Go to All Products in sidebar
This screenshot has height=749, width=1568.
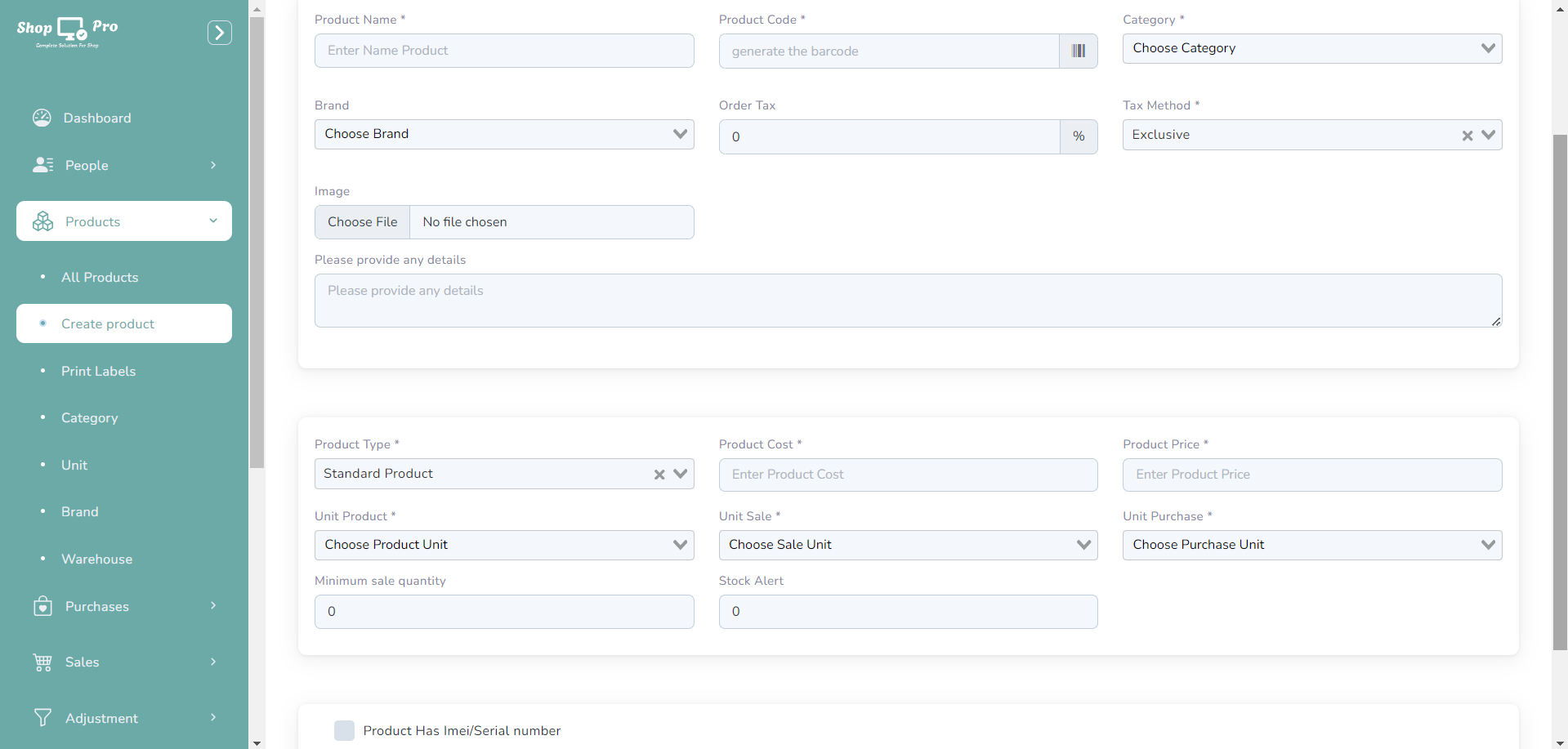(x=100, y=277)
